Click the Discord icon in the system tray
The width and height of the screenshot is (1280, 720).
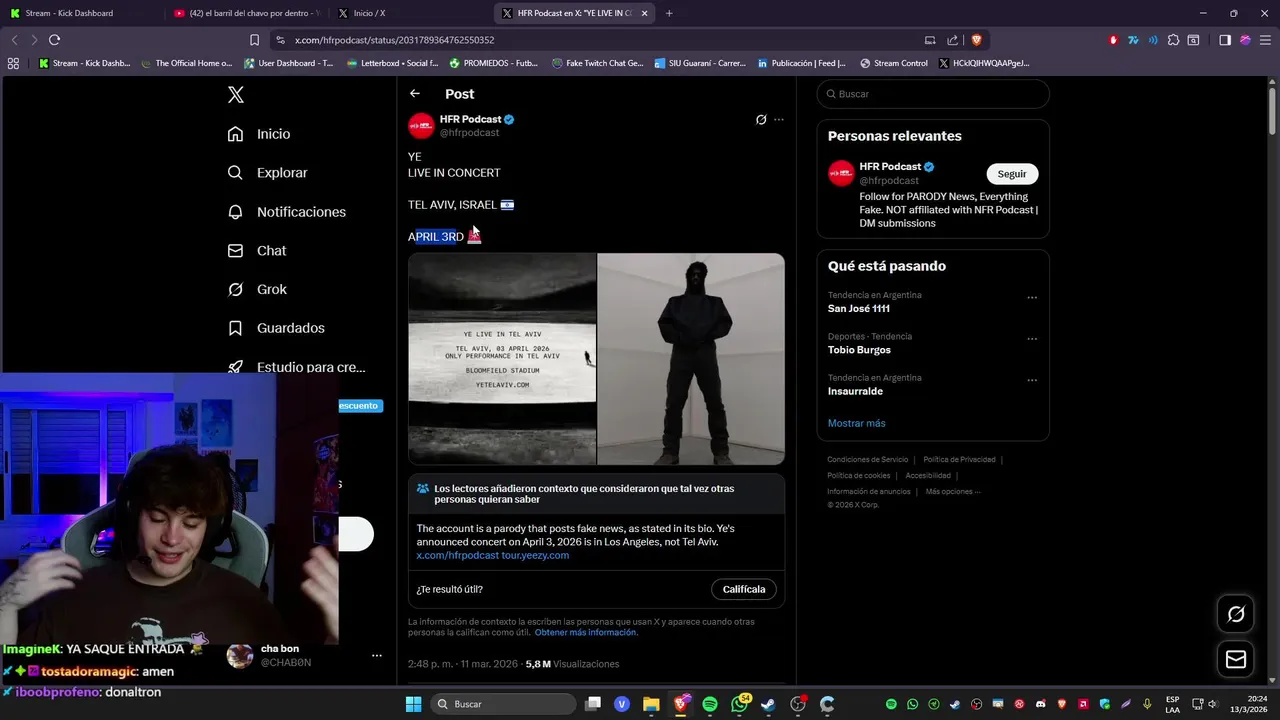tap(1041, 705)
